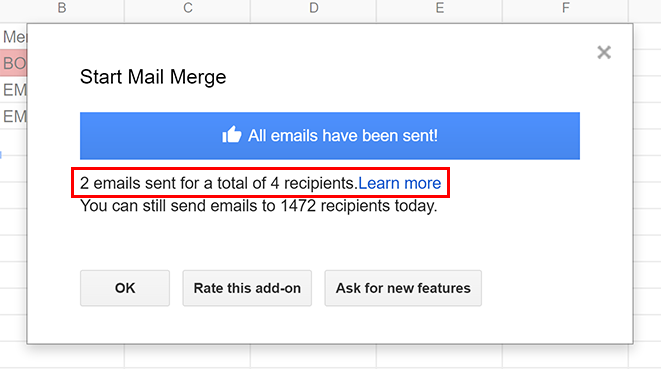661x369 pixels.
Task: Click the Start Mail Merge dialog title
Action: click(x=153, y=77)
